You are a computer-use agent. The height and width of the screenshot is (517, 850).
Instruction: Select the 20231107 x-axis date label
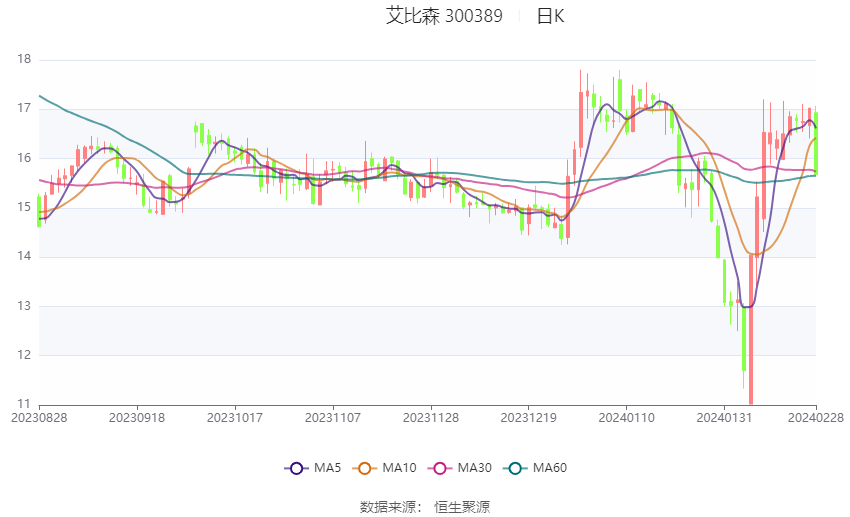click(x=333, y=418)
